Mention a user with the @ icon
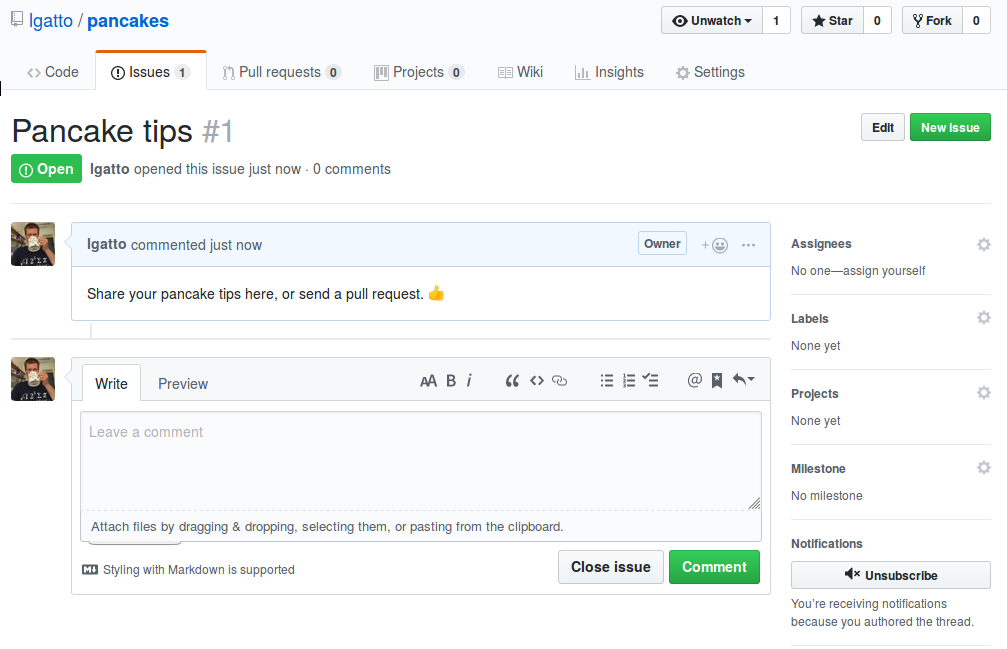1007x649 pixels. 694,380
